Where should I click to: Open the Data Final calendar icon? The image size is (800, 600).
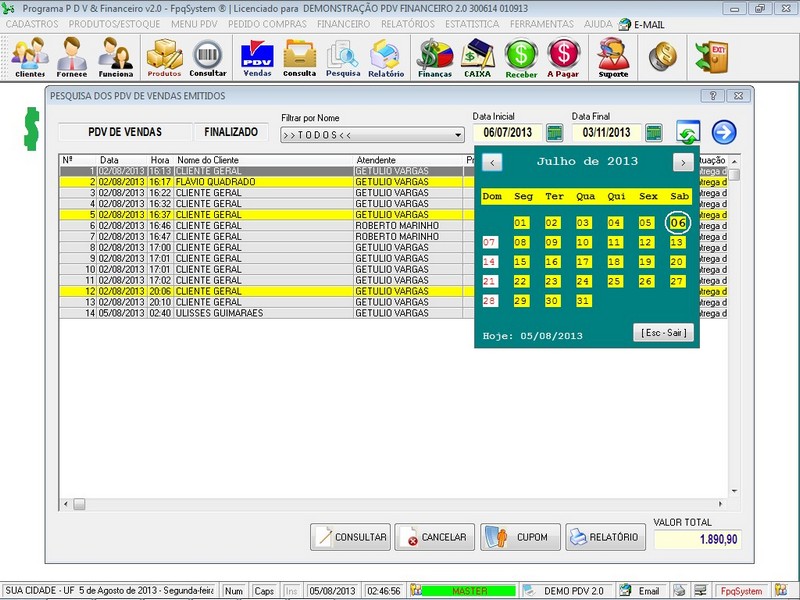(x=654, y=133)
